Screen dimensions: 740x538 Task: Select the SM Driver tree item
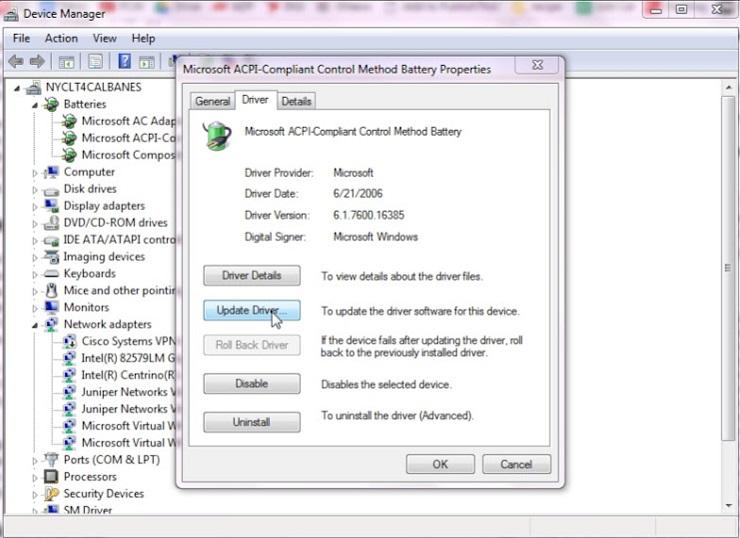point(88,510)
